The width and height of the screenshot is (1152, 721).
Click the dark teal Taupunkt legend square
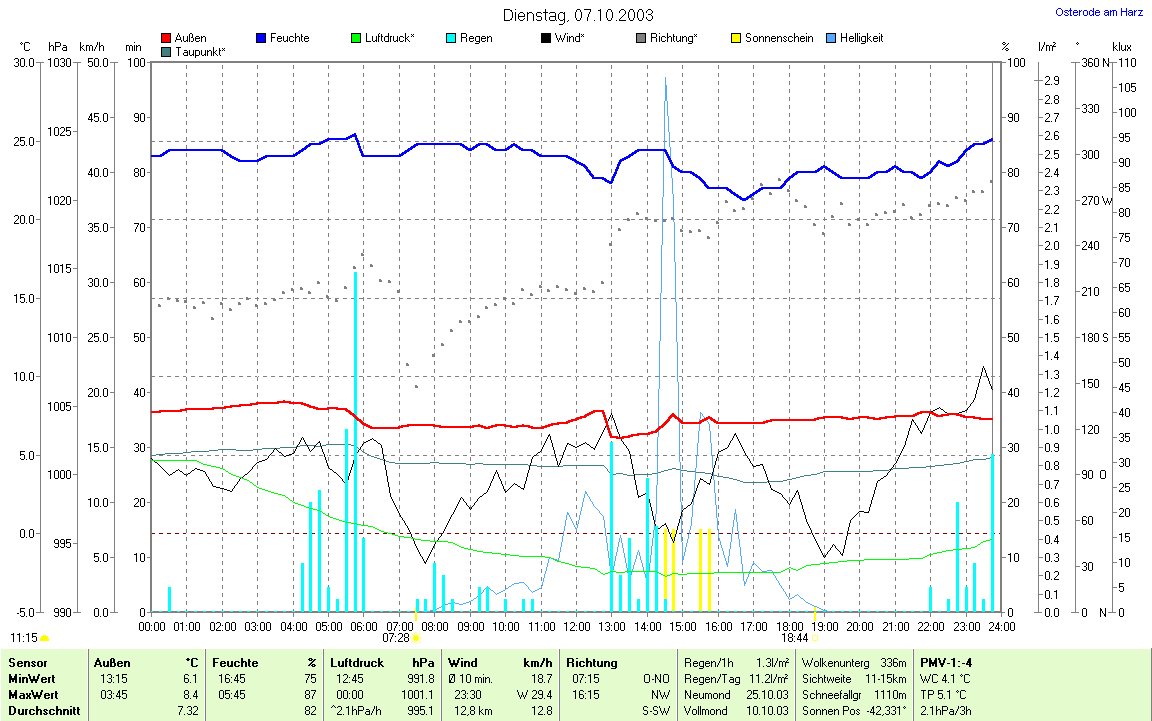click(x=166, y=50)
